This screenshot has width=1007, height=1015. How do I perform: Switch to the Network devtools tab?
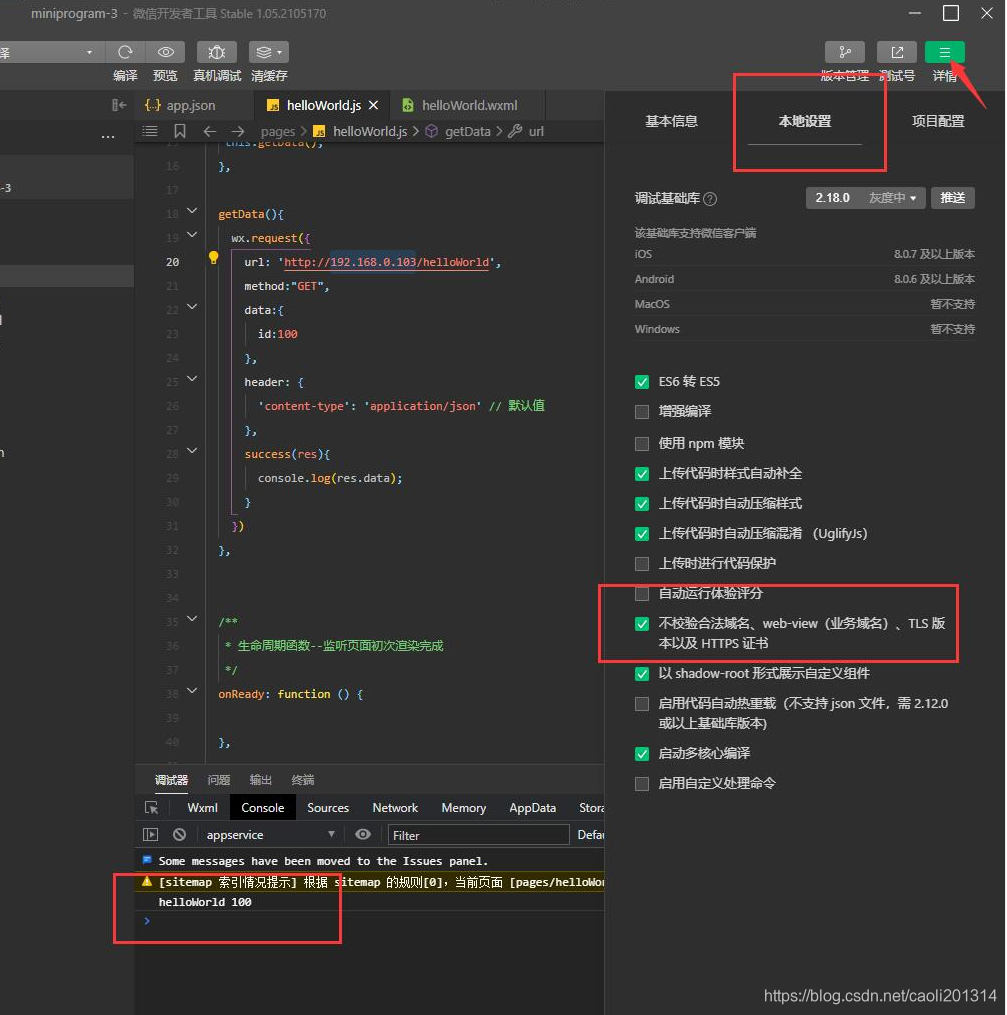pyautogui.click(x=395, y=808)
